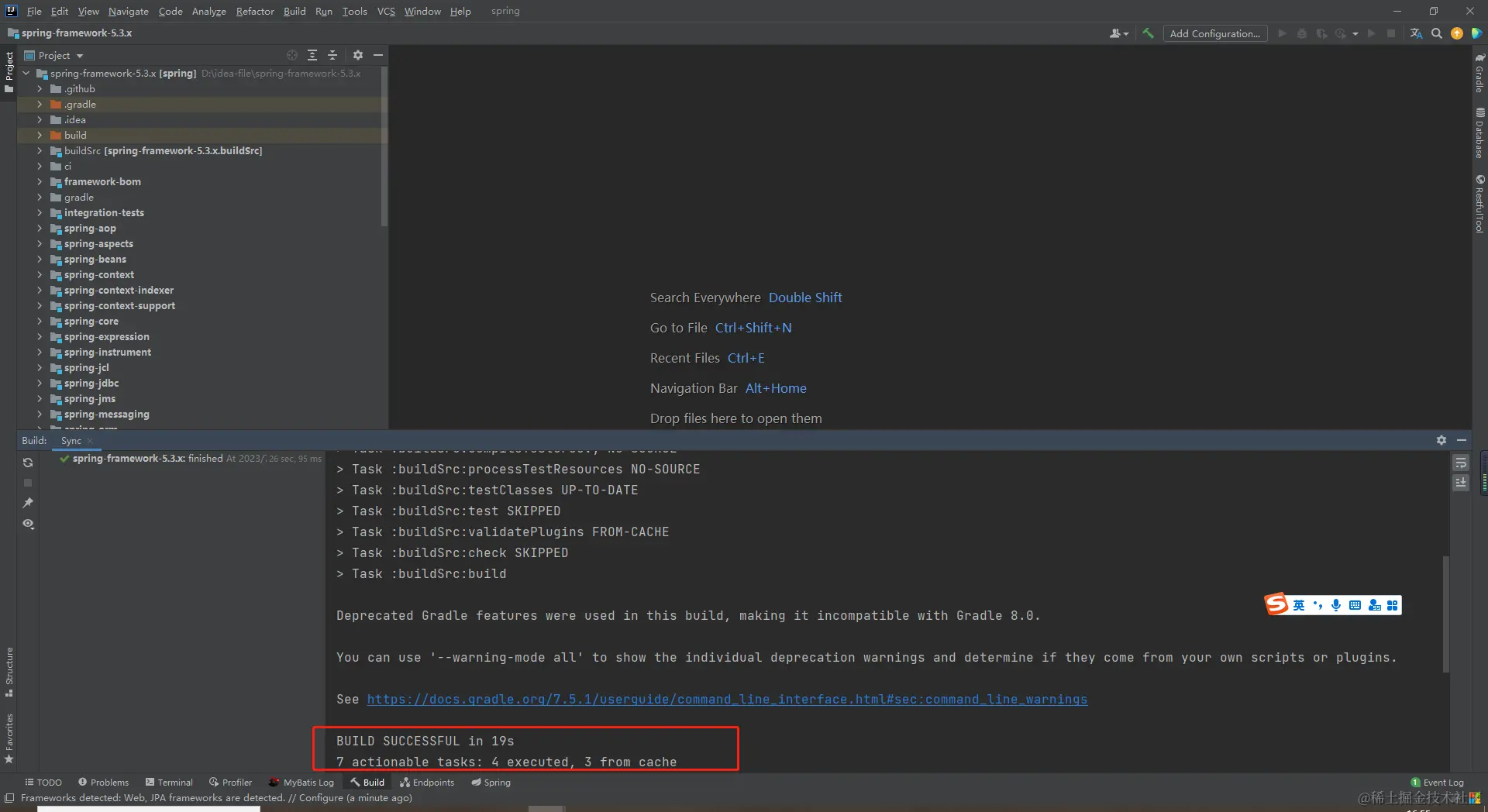Click the Stop square in top toolbar
The width and height of the screenshot is (1488, 812).
pos(1391,33)
